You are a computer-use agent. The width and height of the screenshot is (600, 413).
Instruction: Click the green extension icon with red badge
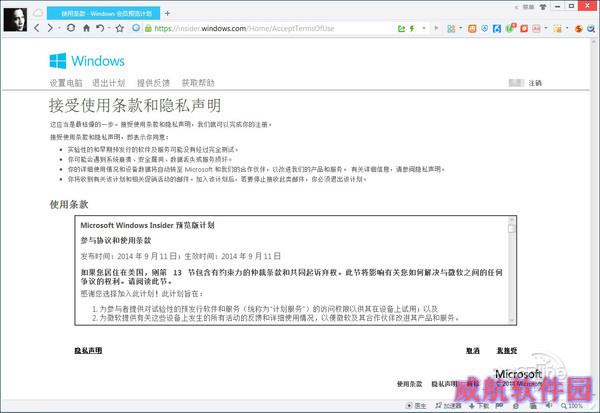[511, 28]
